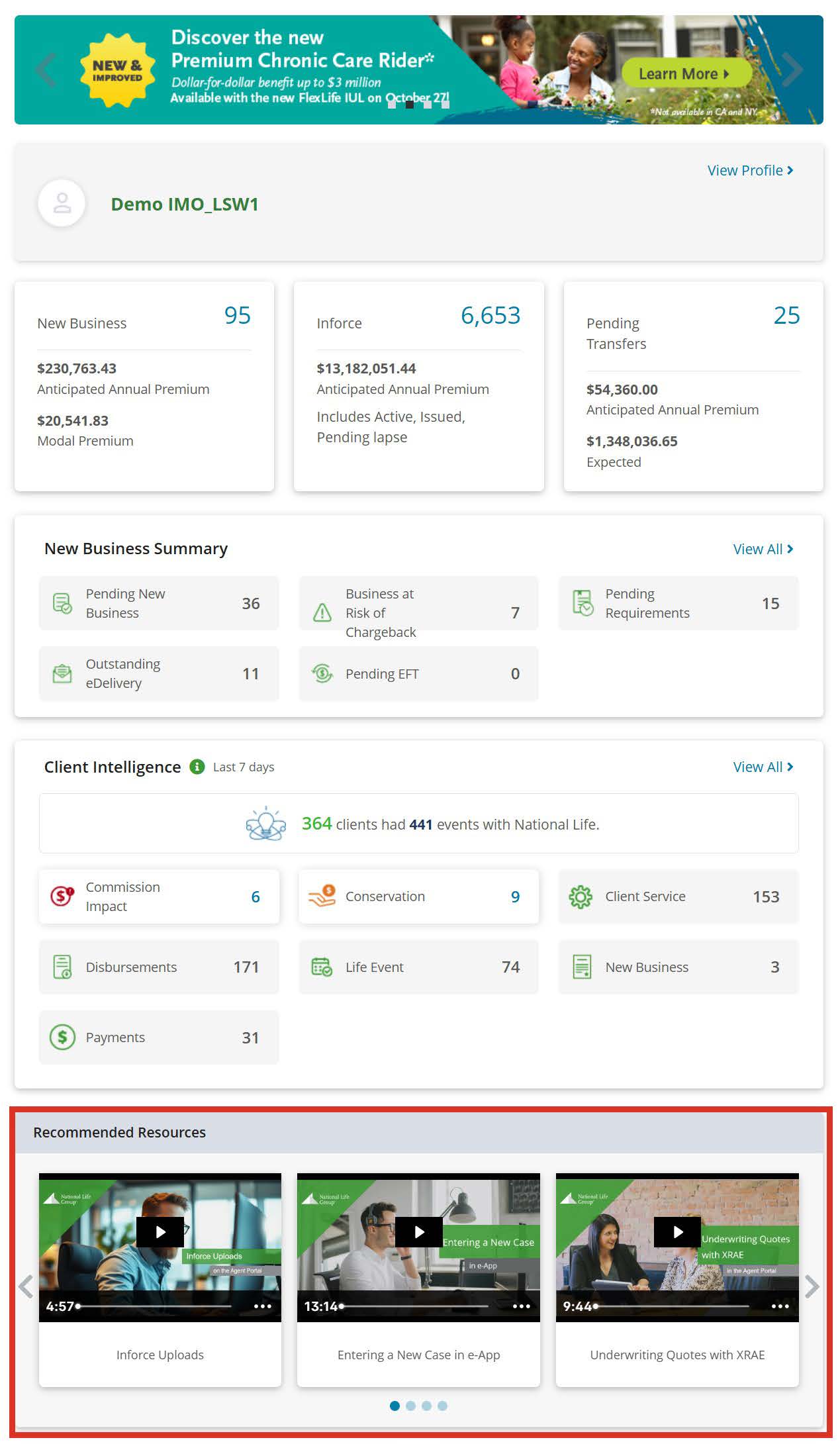
Task: Click the Client Intelligence info icon
Action: coord(197,767)
